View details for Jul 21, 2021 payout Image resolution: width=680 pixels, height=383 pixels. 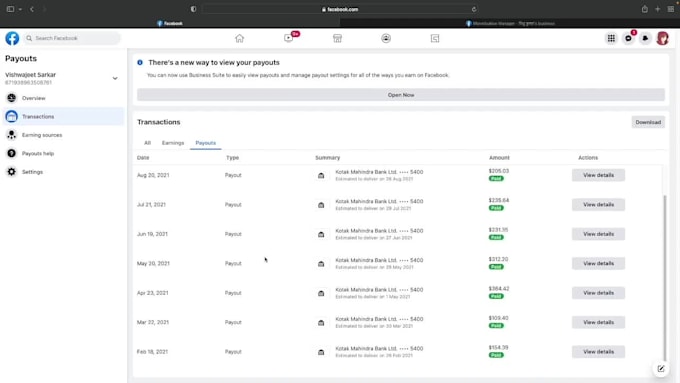coord(598,205)
